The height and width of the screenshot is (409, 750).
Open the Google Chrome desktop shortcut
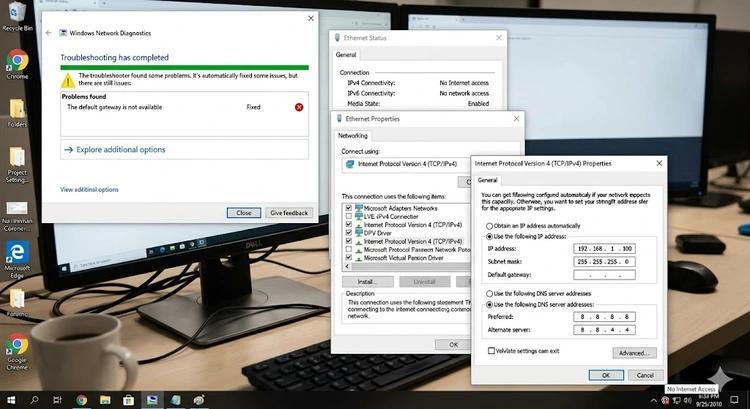(17, 352)
